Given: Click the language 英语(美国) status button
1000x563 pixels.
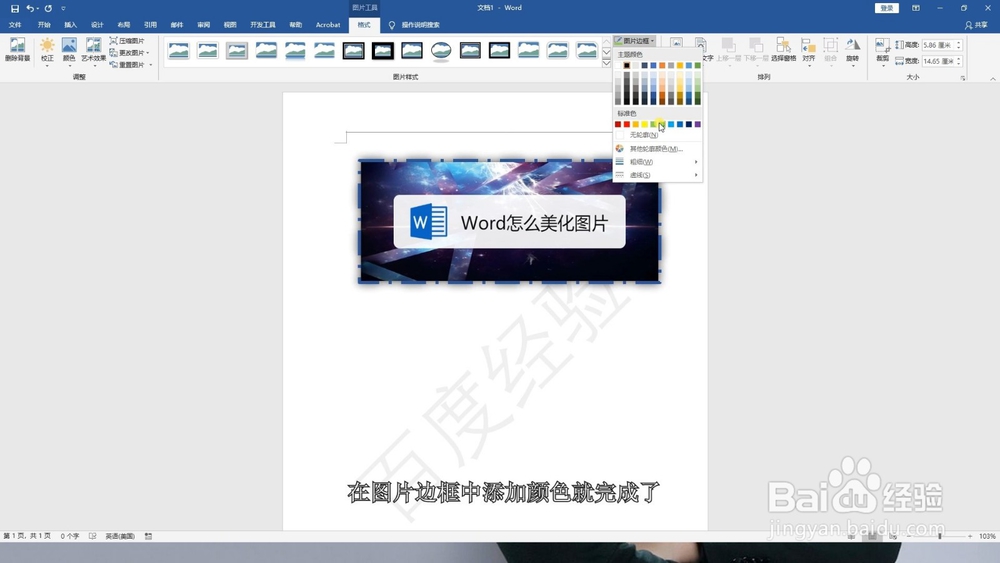Looking at the screenshot, I should click(x=120, y=536).
